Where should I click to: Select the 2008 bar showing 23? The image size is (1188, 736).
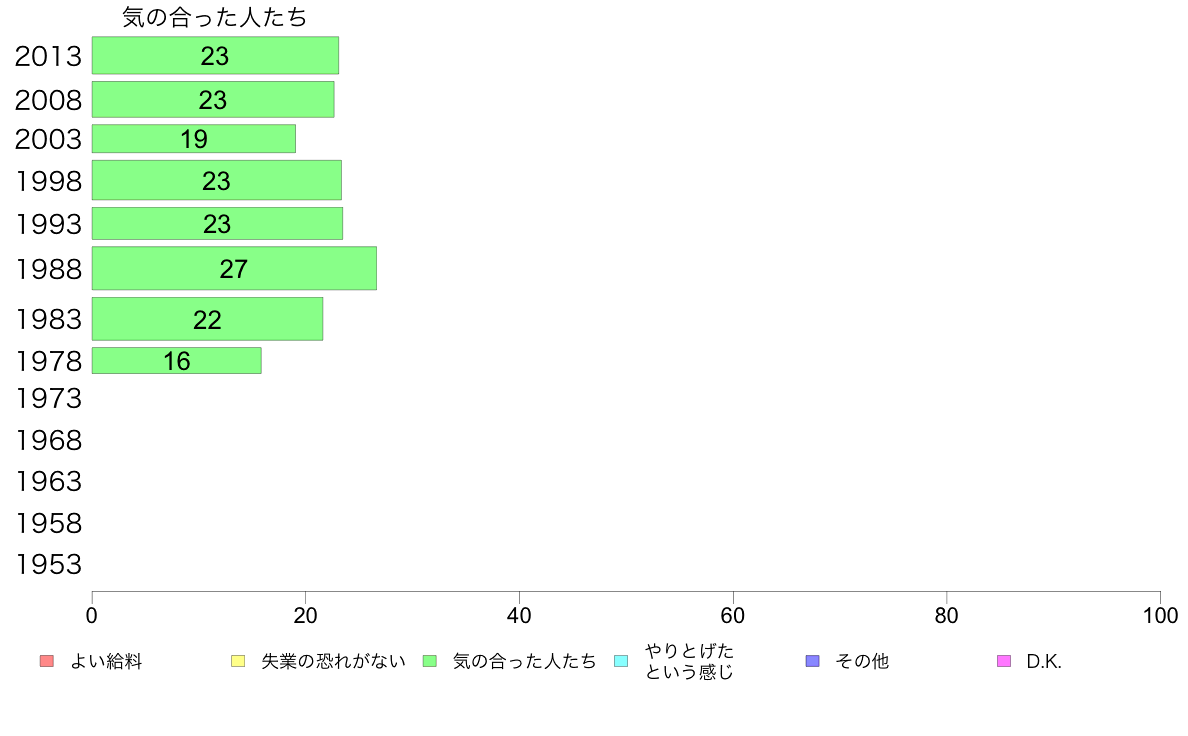[213, 99]
